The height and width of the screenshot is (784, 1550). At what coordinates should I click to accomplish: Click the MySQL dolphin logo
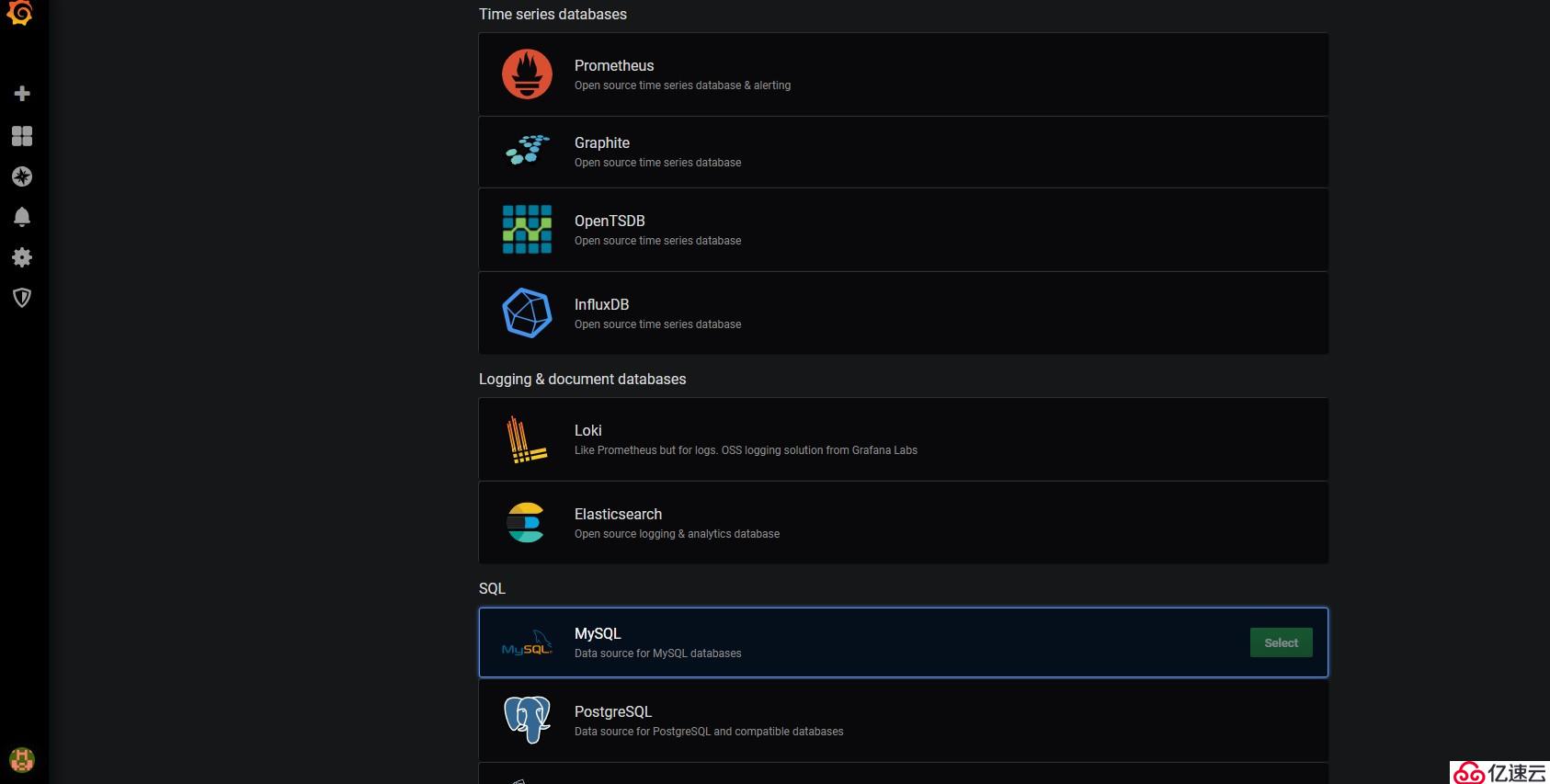tap(527, 642)
